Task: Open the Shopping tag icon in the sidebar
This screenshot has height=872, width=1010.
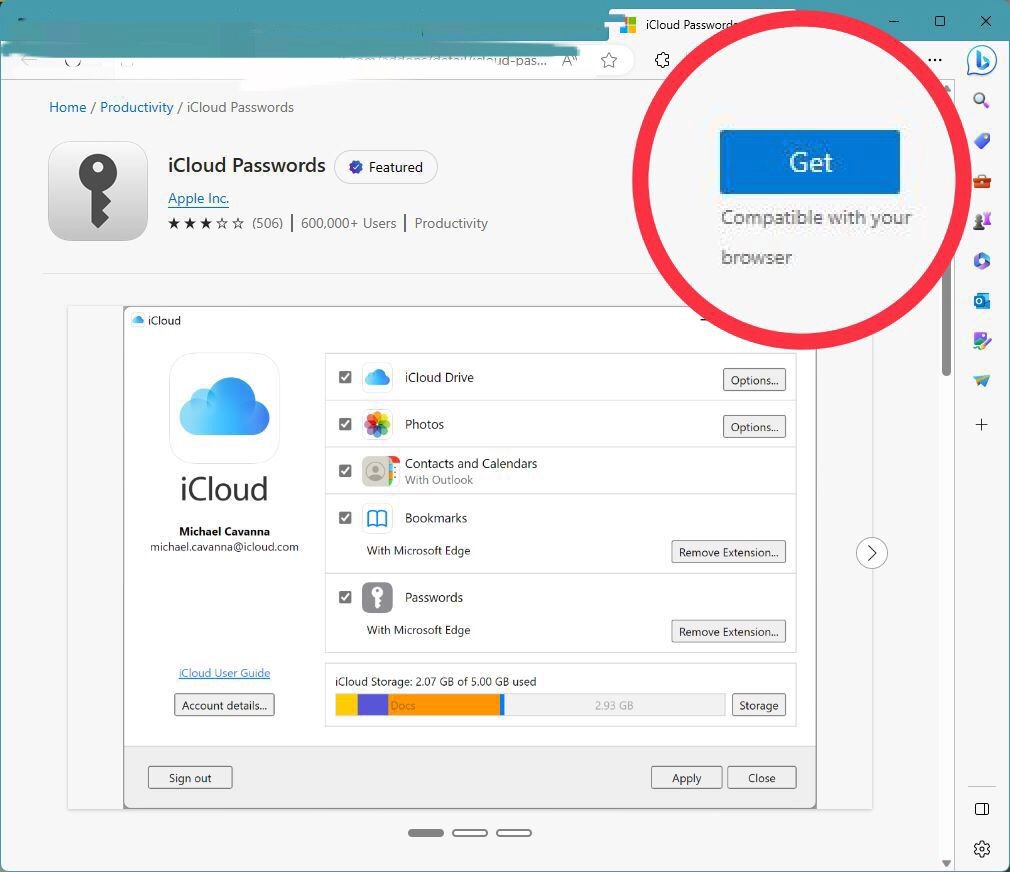Action: [982, 141]
